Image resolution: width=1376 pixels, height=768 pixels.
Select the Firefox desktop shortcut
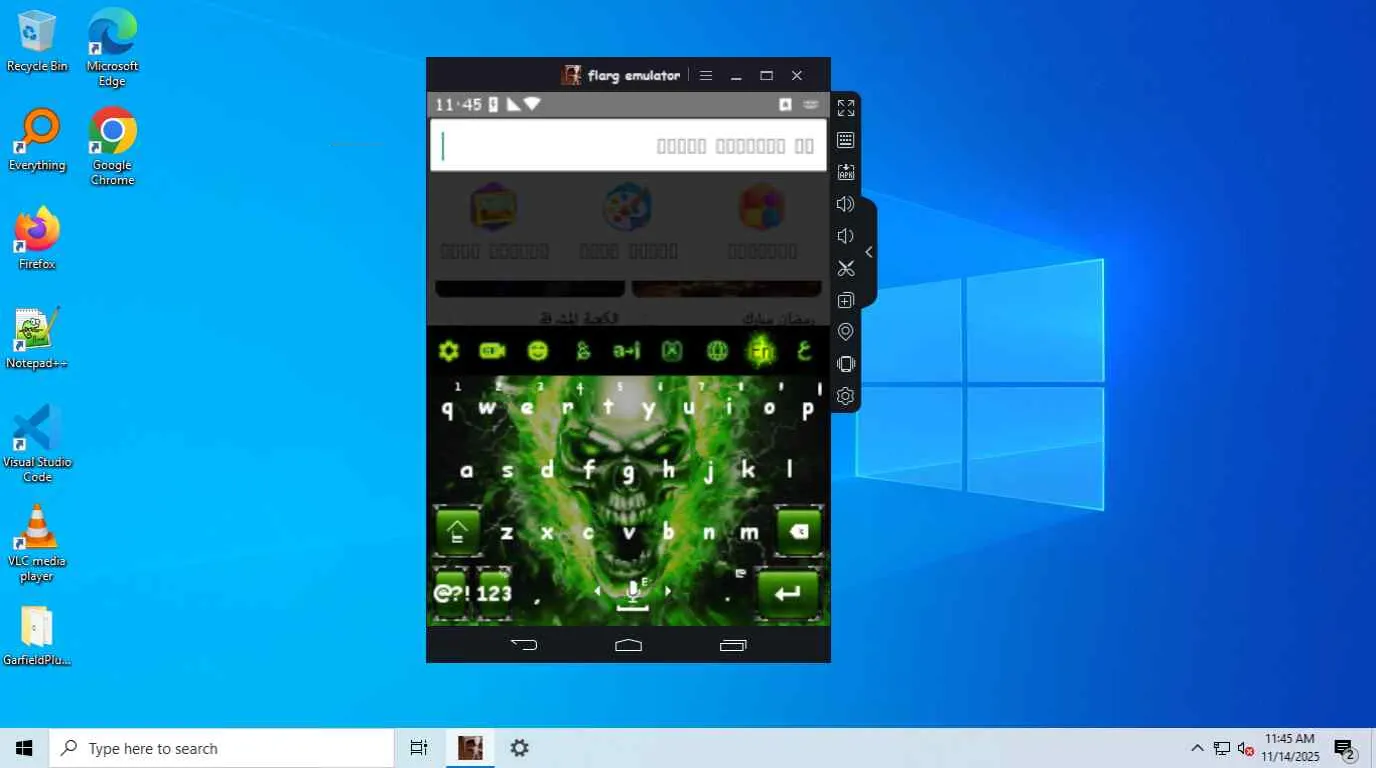point(37,239)
